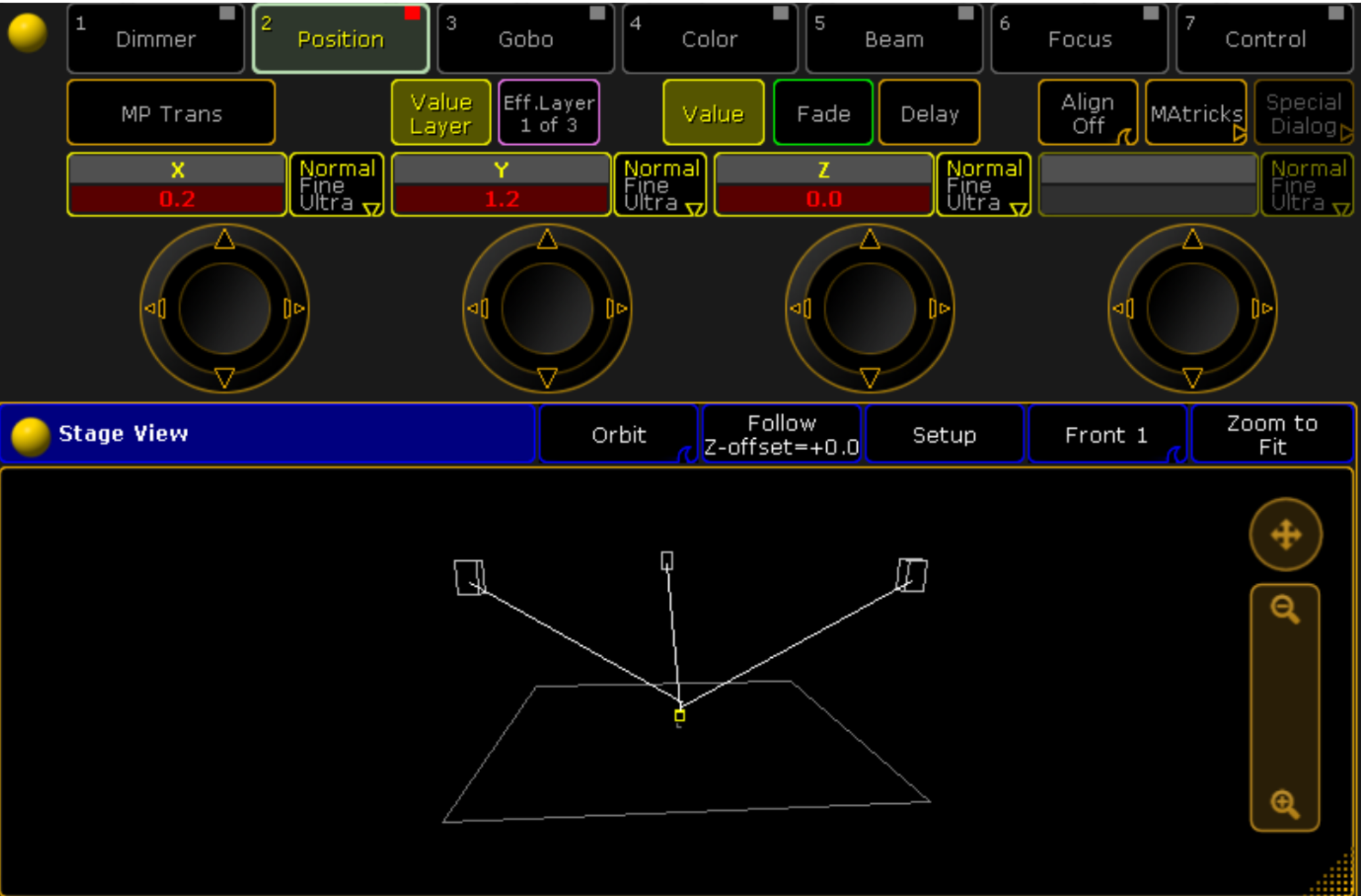Click up arrow on Z encoder dial
The image size is (1361, 896).
pyautogui.click(x=870, y=238)
